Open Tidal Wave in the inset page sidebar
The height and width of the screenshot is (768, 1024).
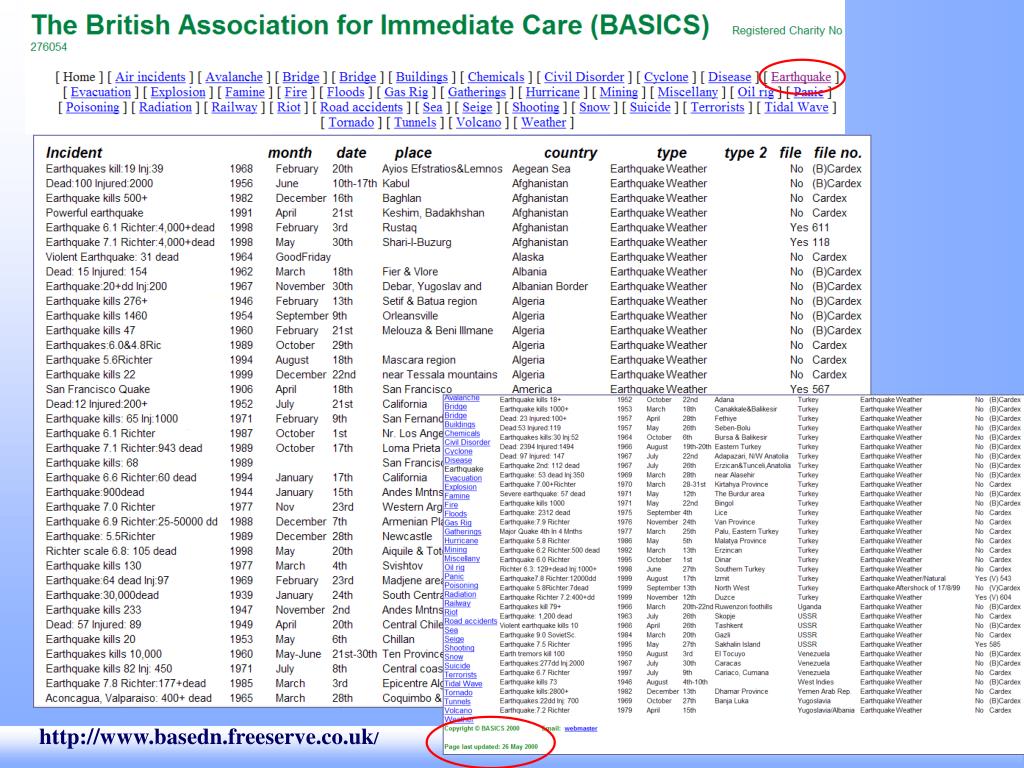click(x=463, y=684)
